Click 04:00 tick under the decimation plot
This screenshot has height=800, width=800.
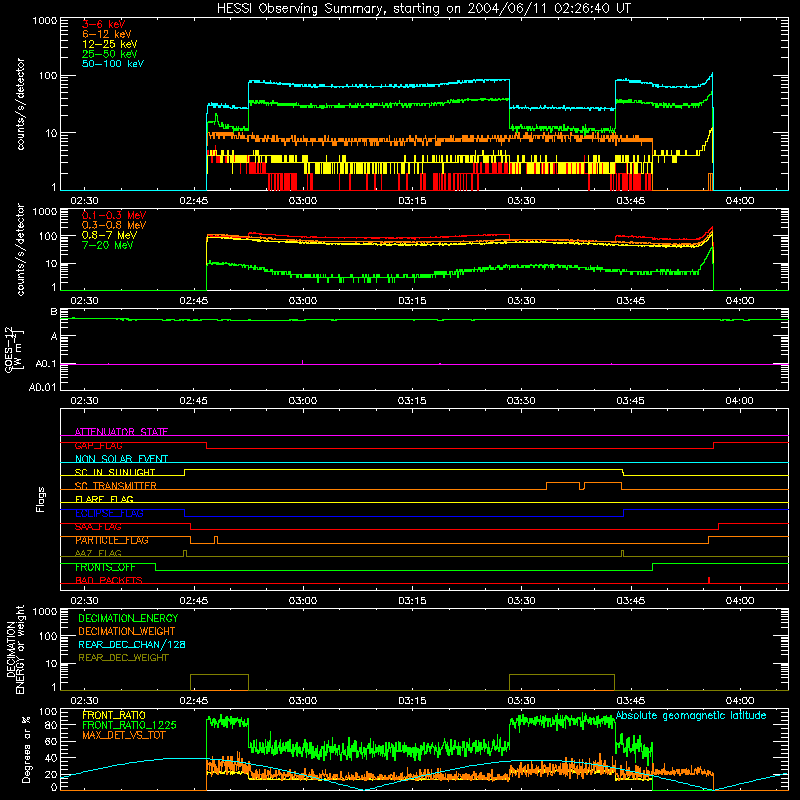click(x=740, y=701)
